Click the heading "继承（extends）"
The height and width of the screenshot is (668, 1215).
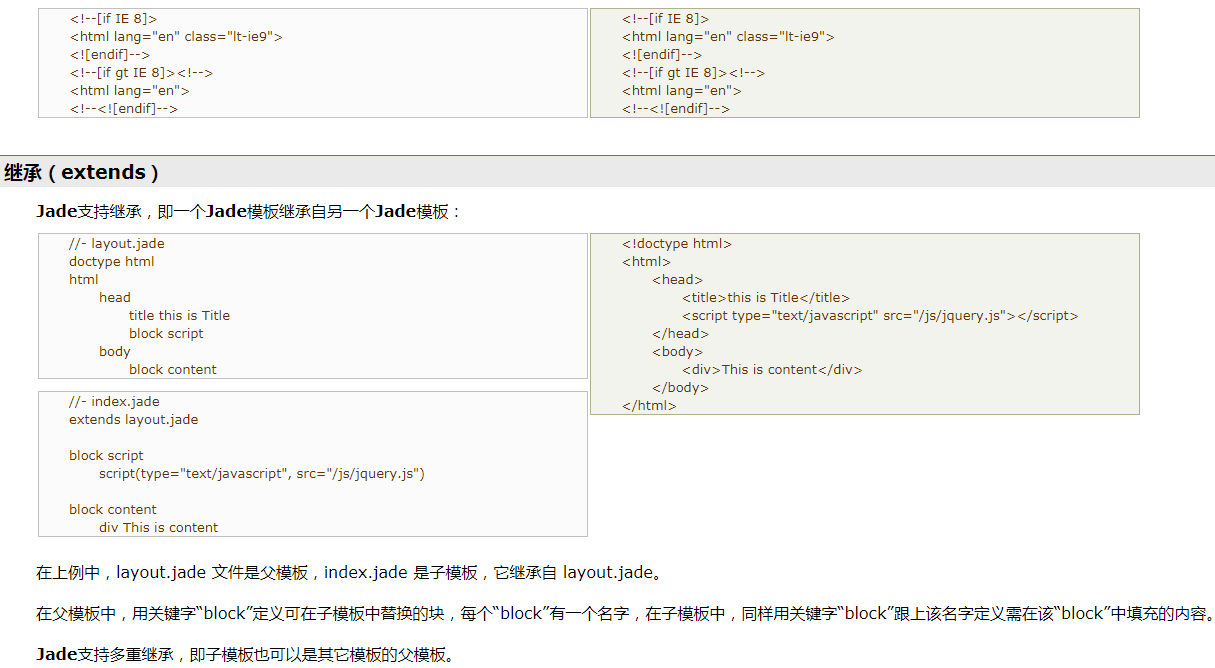click(x=82, y=172)
